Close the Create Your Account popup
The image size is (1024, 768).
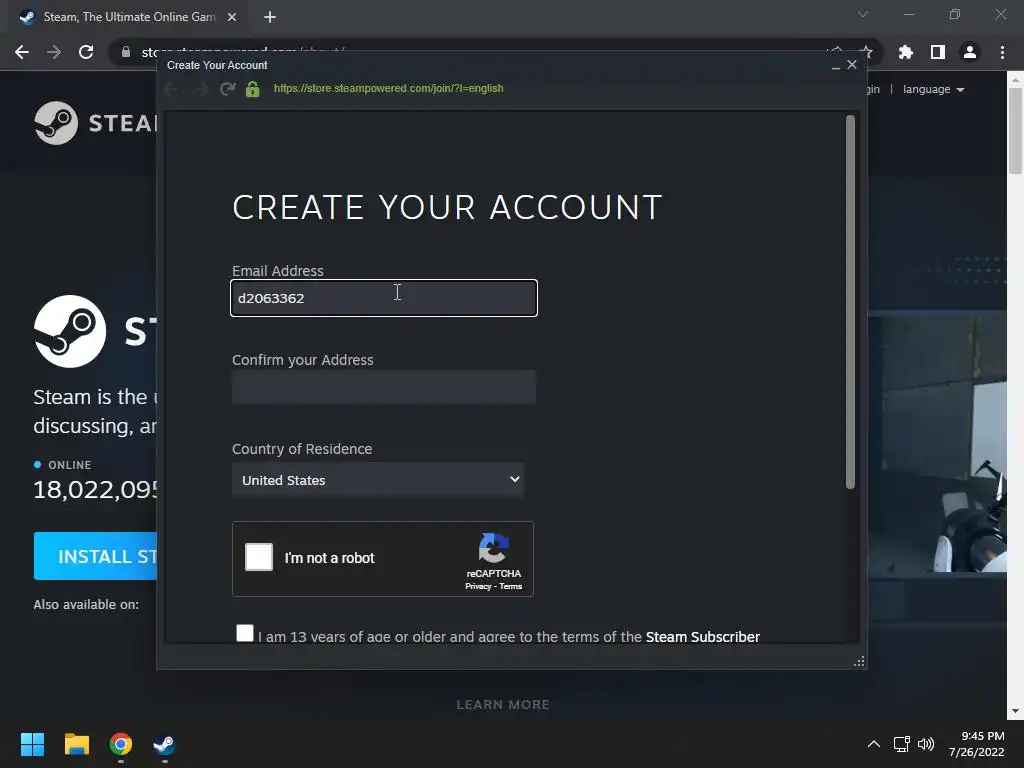pyautogui.click(x=852, y=65)
